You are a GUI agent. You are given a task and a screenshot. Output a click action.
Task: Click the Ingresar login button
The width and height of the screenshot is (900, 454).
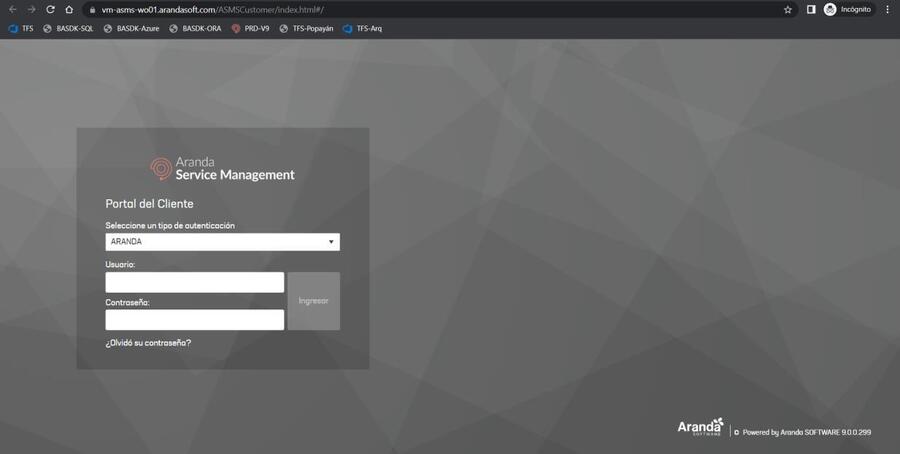pyautogui.click(x=313, y=301)
